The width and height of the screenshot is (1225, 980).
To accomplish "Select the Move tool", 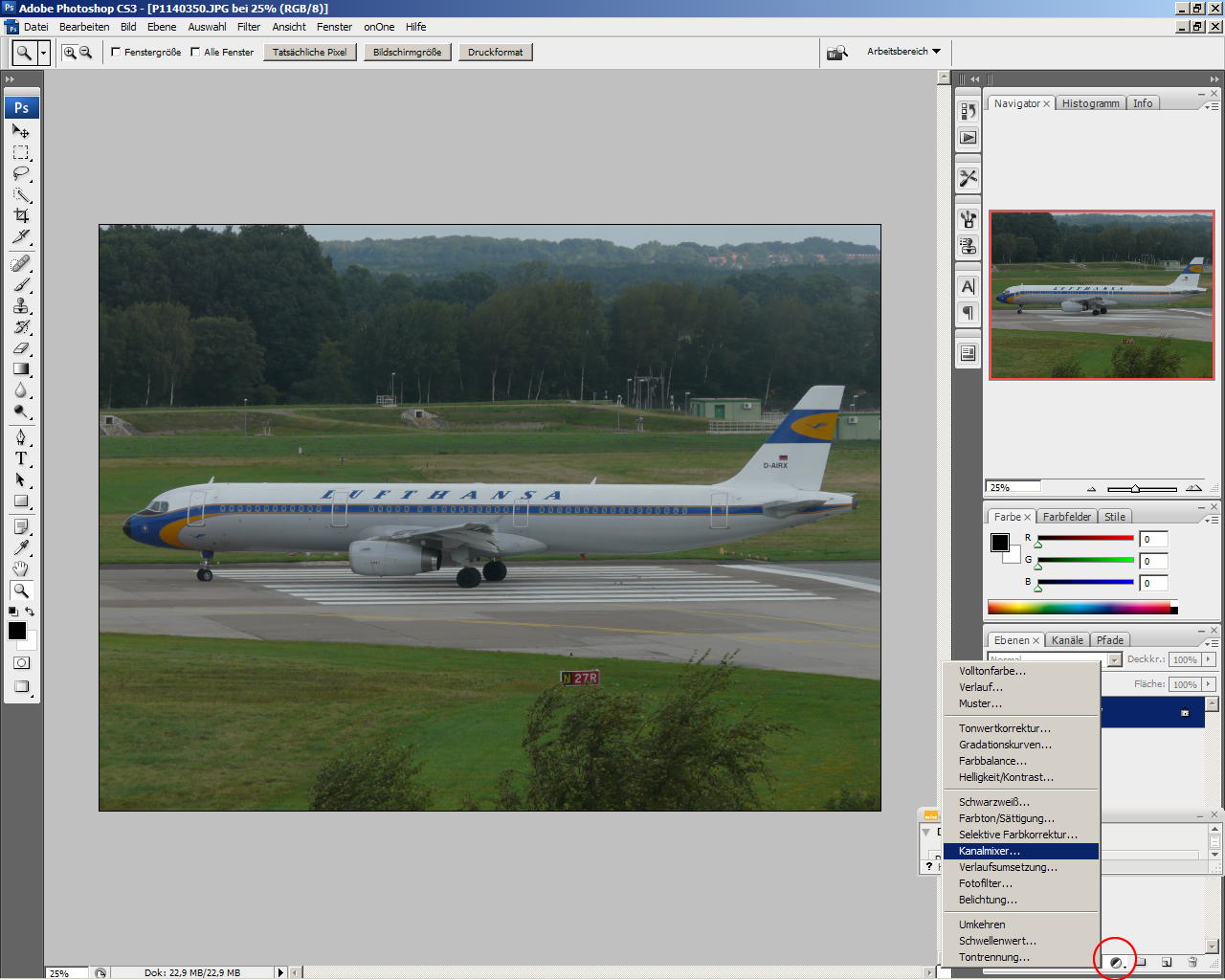I will point(21,131).
